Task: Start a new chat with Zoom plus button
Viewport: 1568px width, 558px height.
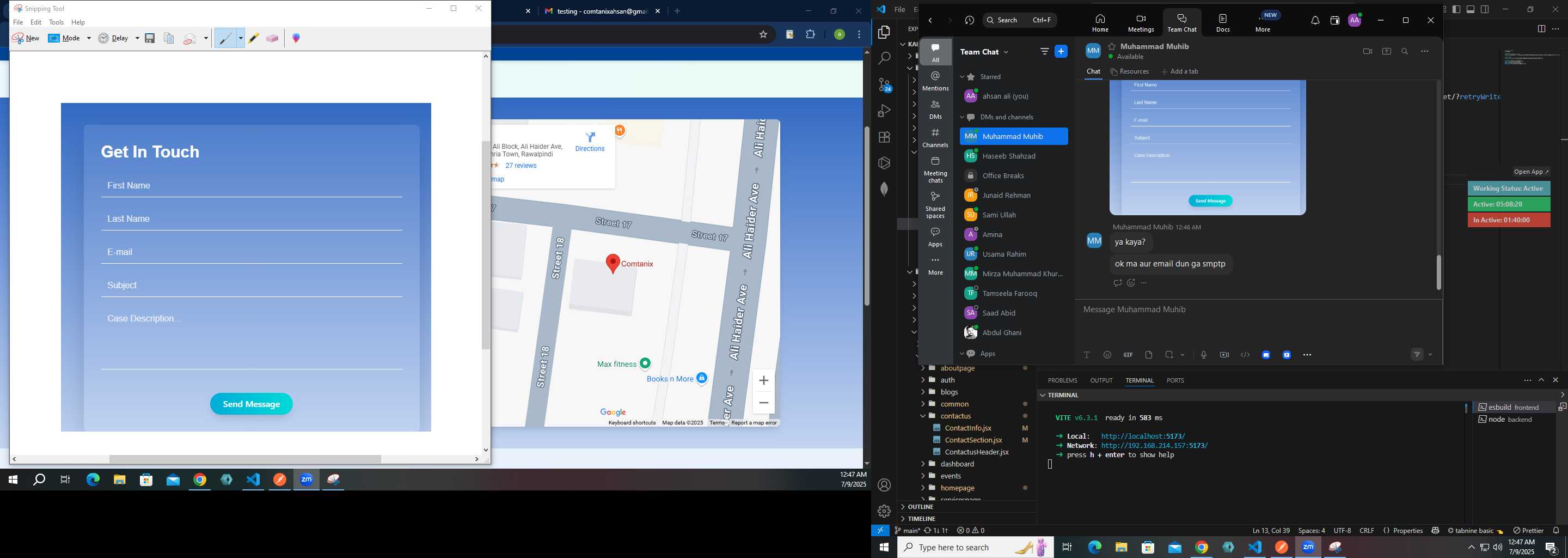Action: click(1061, 52)
